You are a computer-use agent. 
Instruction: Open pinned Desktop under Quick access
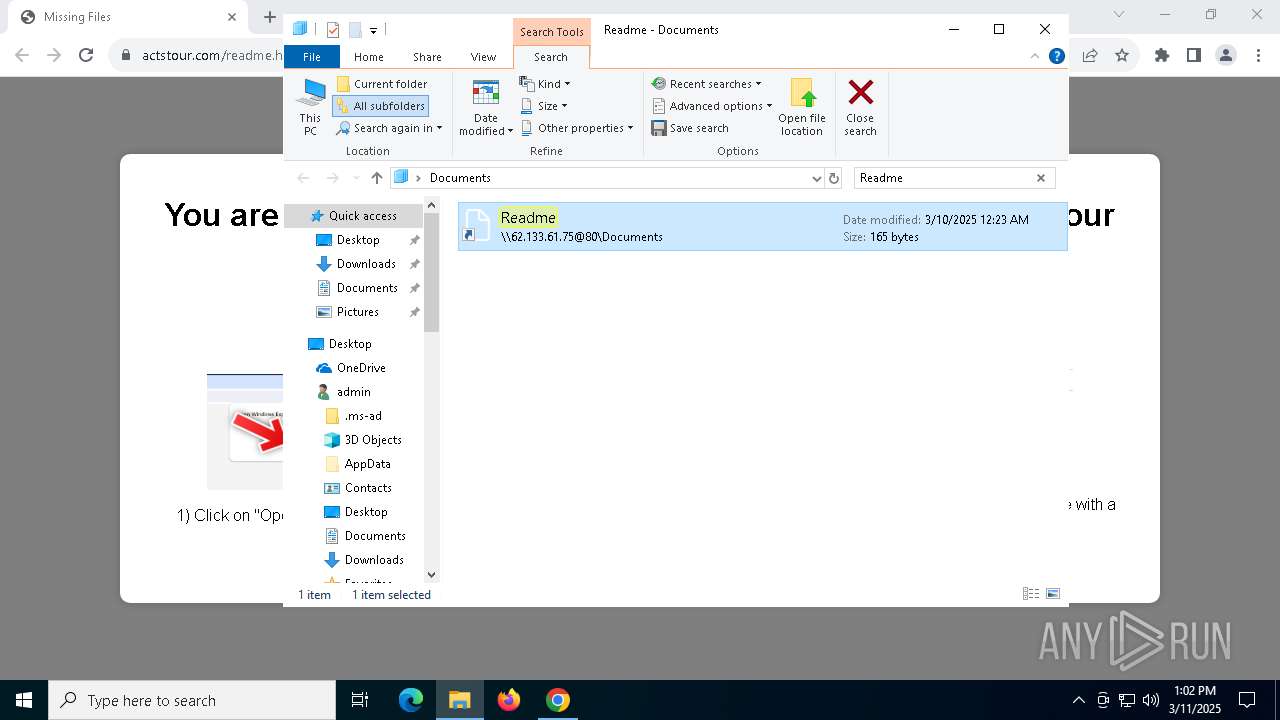click(358, 240)
